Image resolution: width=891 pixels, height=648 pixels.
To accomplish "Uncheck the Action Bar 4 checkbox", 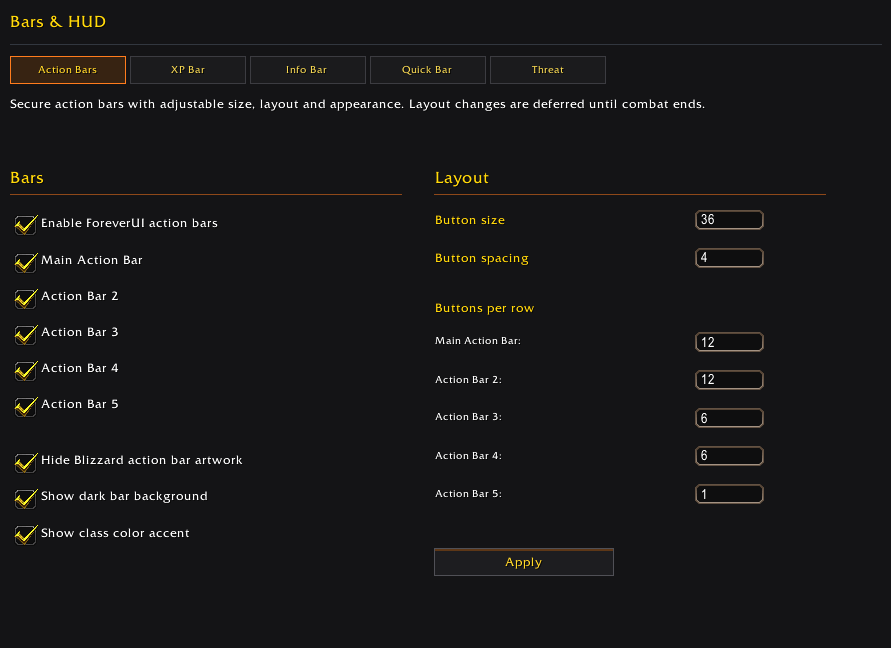I will click(26, 370).
